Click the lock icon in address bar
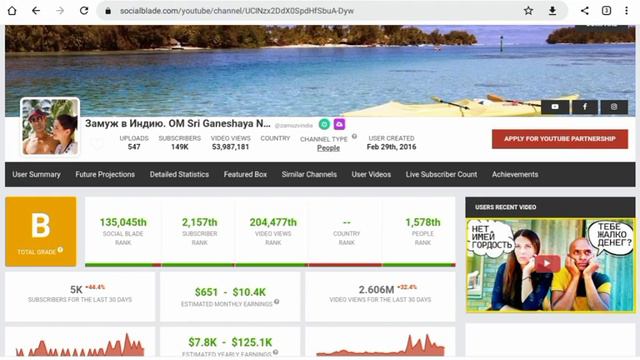Image resolution: width=640 pixels, height=360 pixels. pos(108,11)
